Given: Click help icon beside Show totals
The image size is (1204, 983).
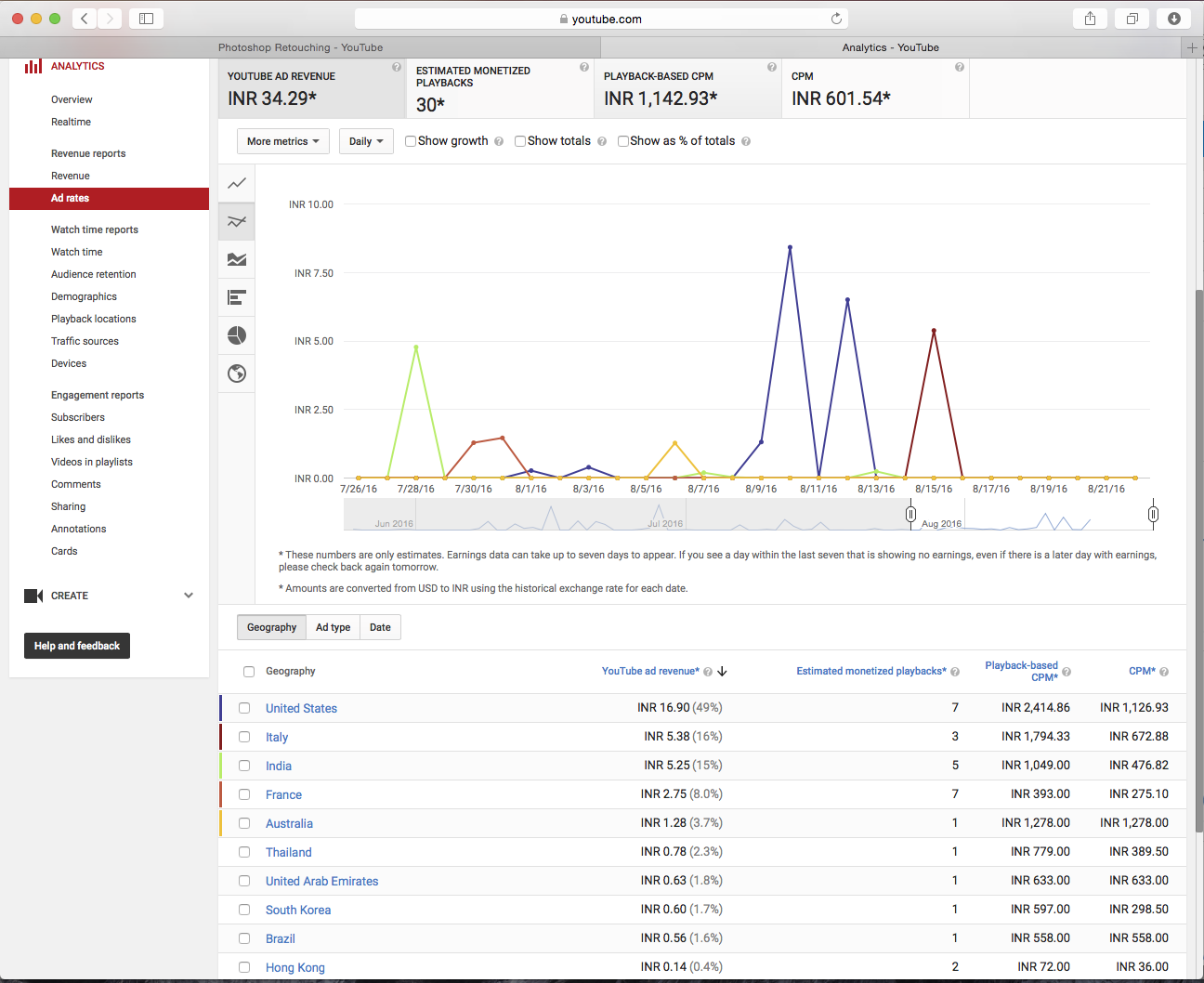Looking at the screenshot, I should point(602,141).
